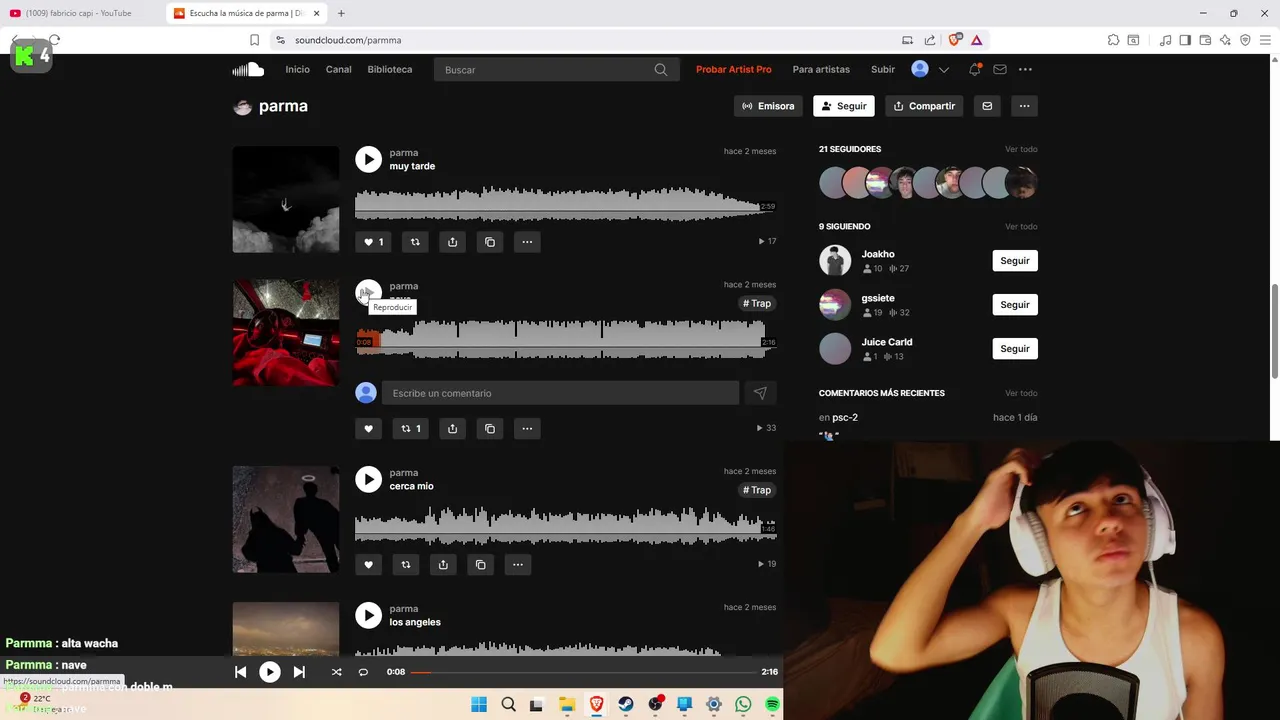Like the track cerca mio
The width and height of the screenshot is (1280, 720).
pos(368,564)
